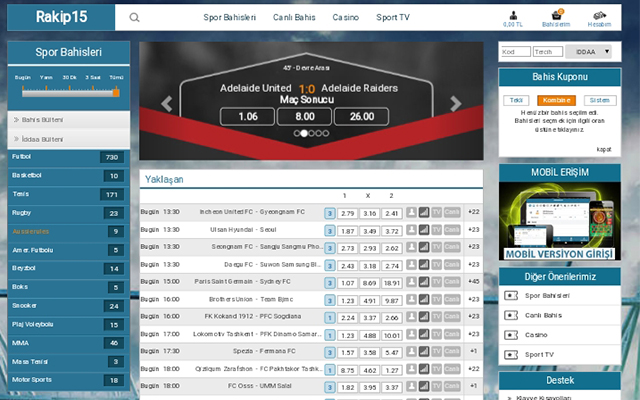The image size is (640, 400).
Task: Select the Sistem bet type
Action: coord(596,100)
